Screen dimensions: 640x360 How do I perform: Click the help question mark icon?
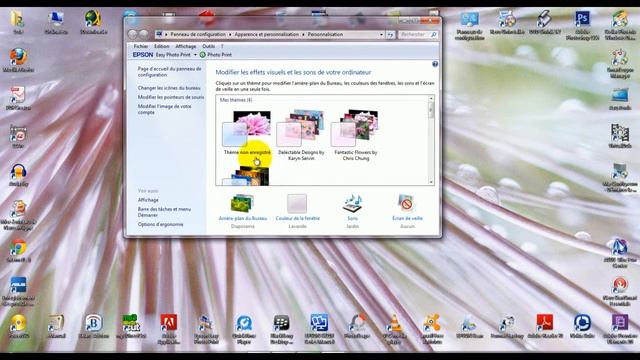[435, 64]
